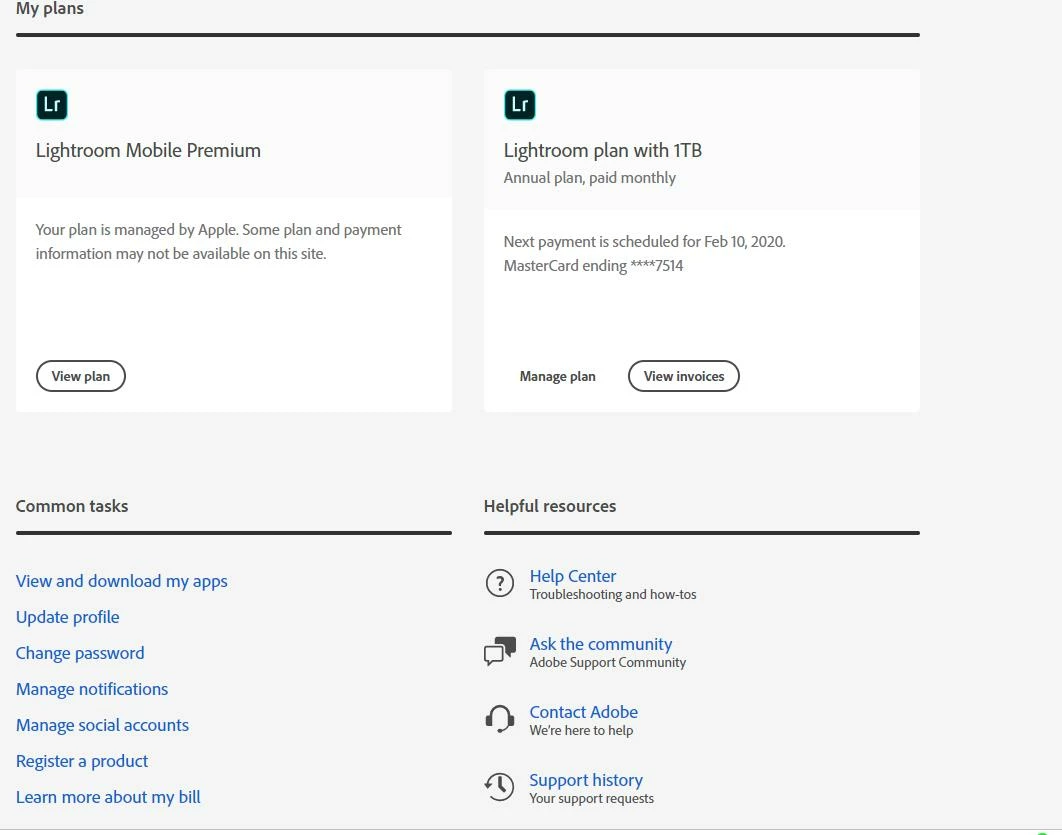Image resolution: width=1062 pixels, height=835 pixels.
Task: Click the Lightroom plan with 1TB title
Action: coord(603,150)
